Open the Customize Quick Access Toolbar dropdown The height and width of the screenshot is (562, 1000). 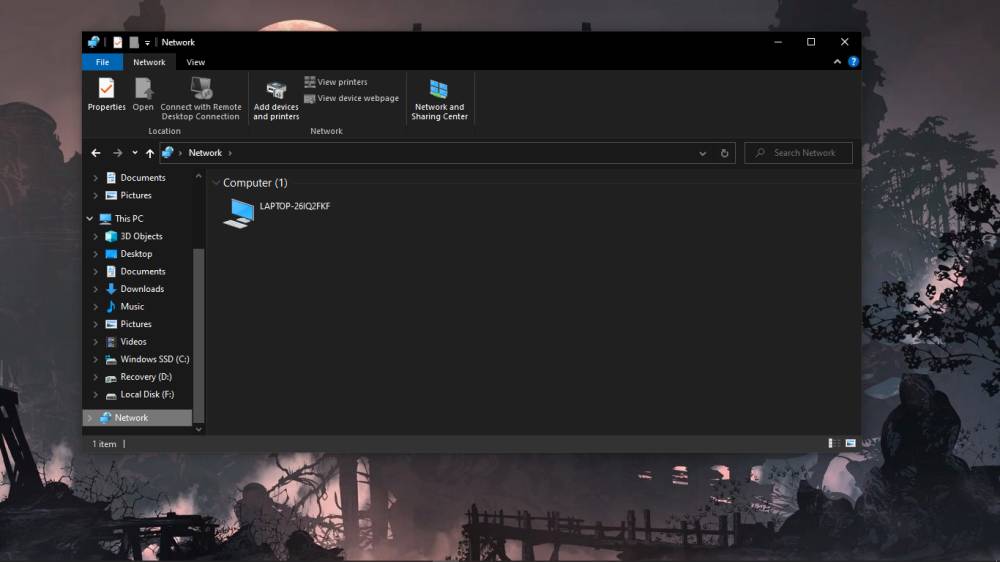tap(147, 43)
